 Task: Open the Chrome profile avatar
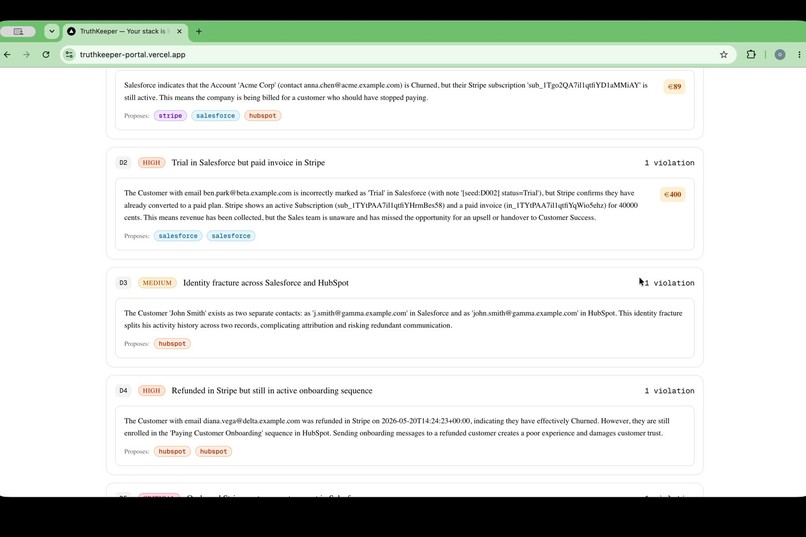tap(780, 54)
